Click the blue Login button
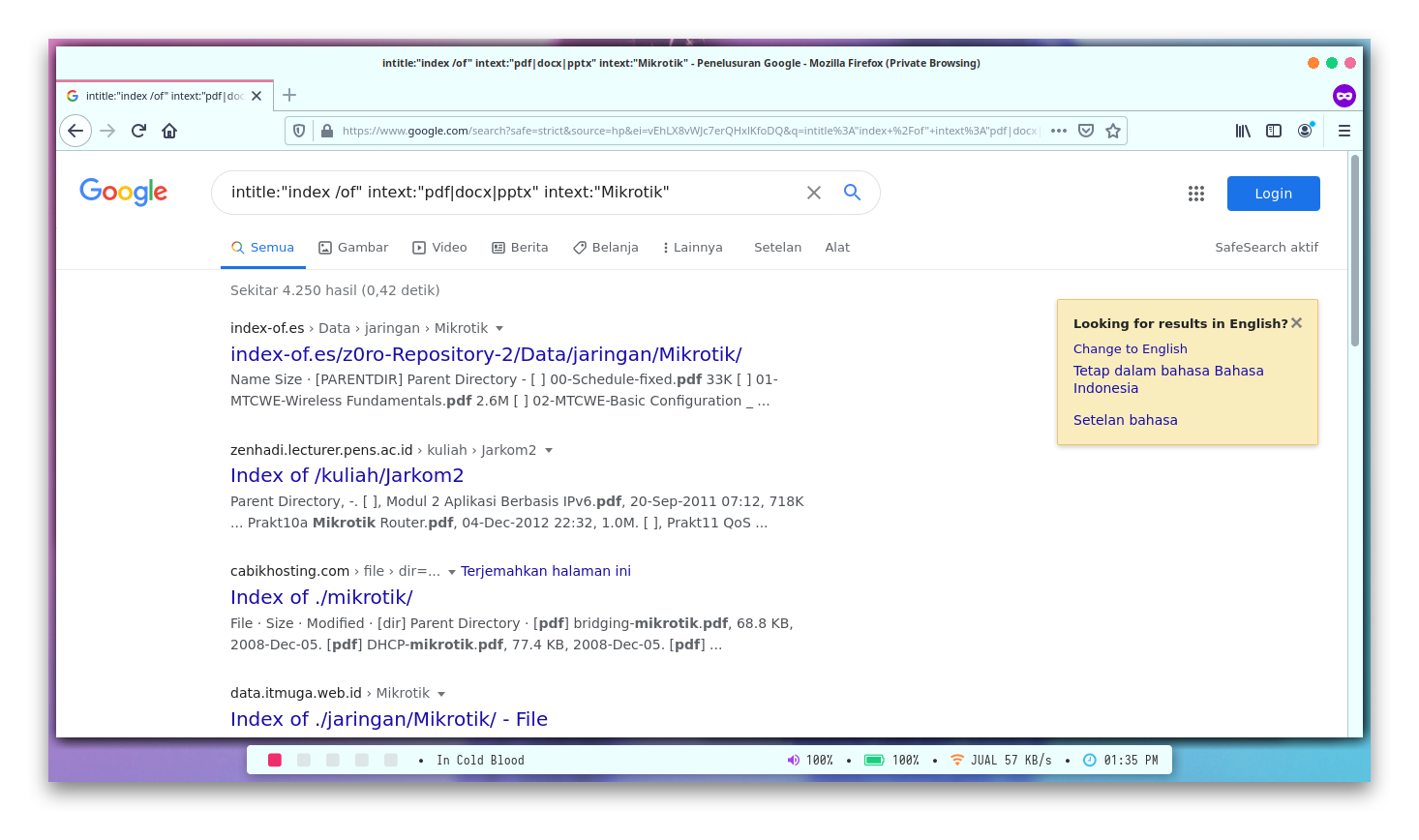The width and height of the screenshot is (1419, 840). click(1273, 194)
